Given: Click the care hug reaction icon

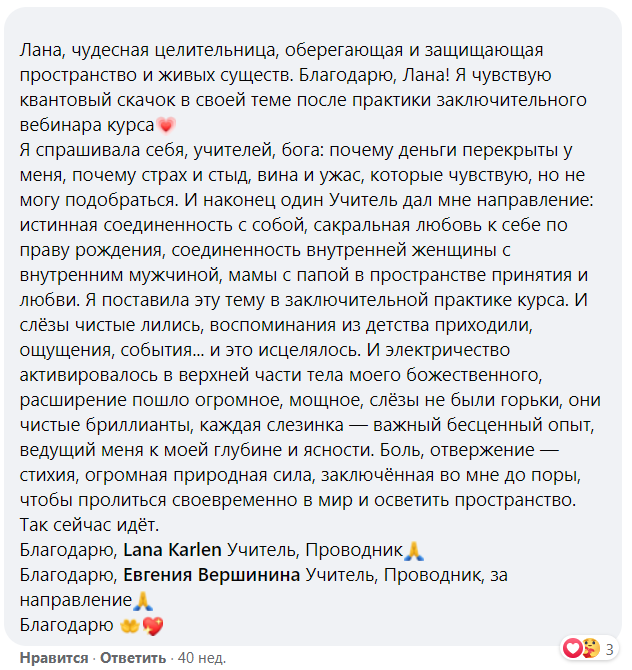Looking at the screenshot, I should (x=588, y=649).
